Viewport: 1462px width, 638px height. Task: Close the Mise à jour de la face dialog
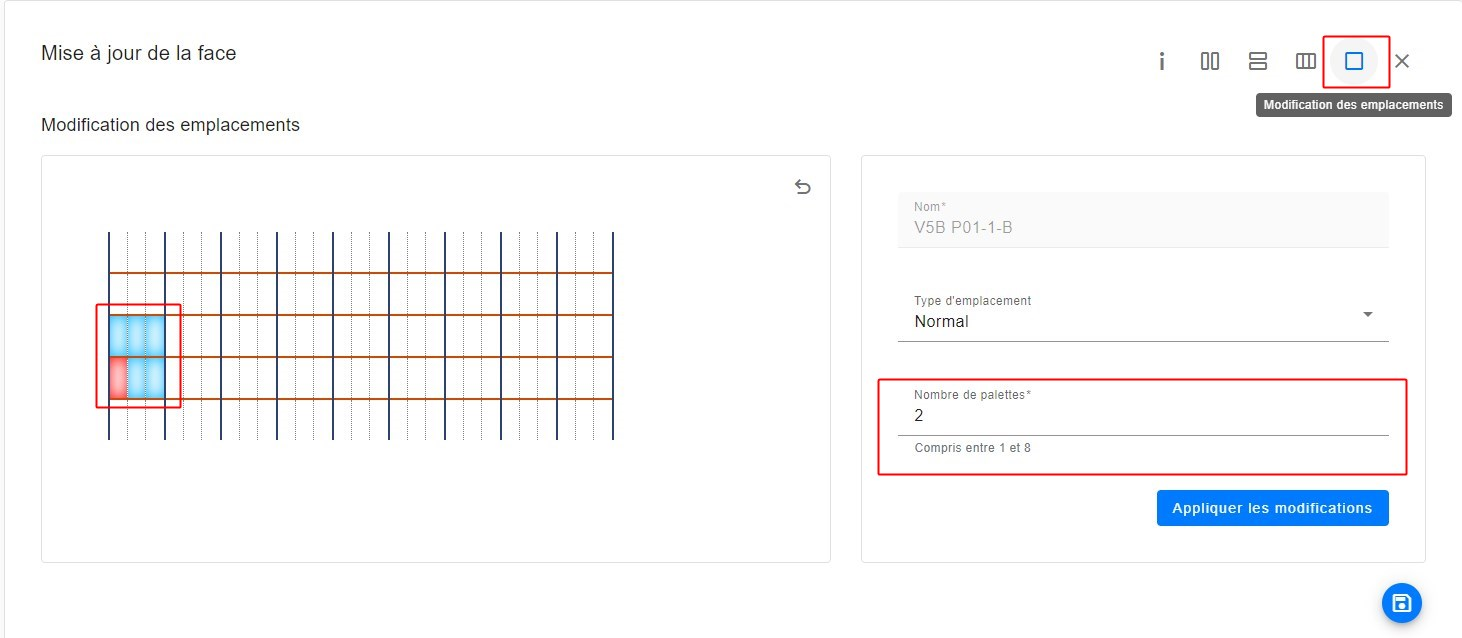click(x=1402, y=62)
